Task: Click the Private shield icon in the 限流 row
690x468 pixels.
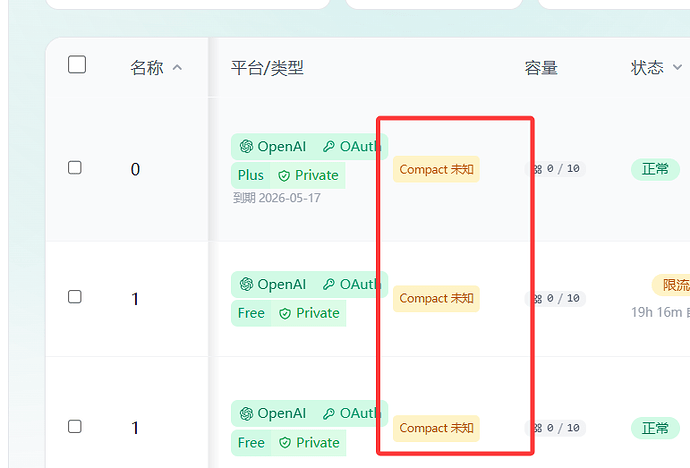Action: click(285, 314)
